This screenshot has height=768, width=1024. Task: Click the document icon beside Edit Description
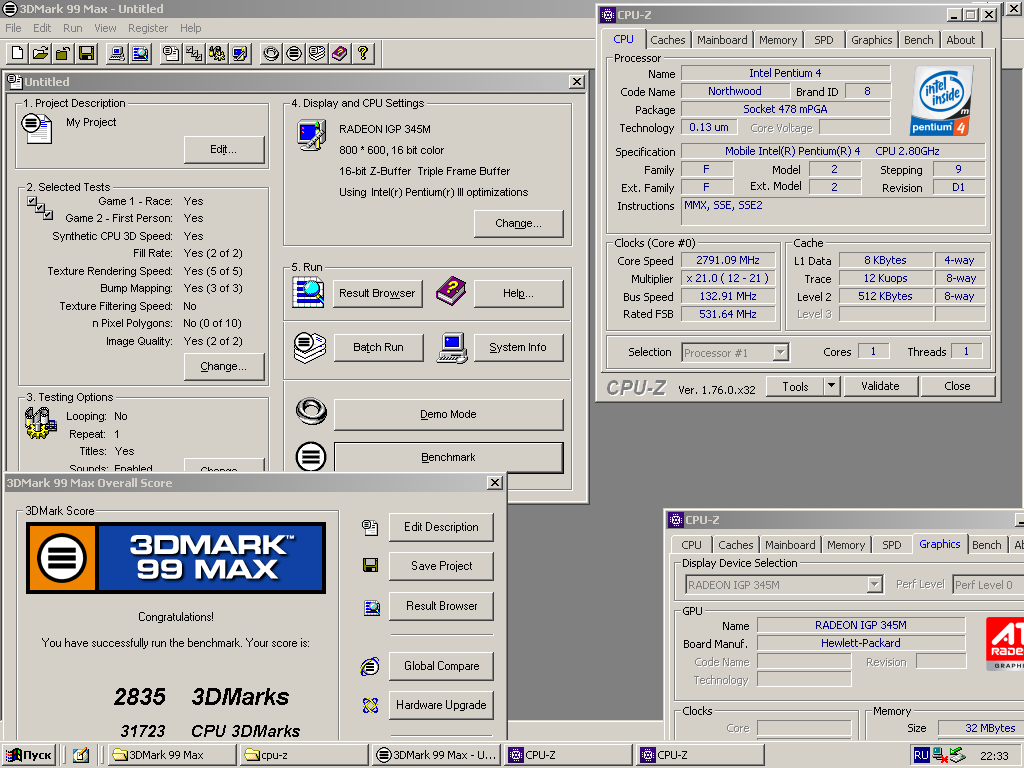click(x=370, y=527)
